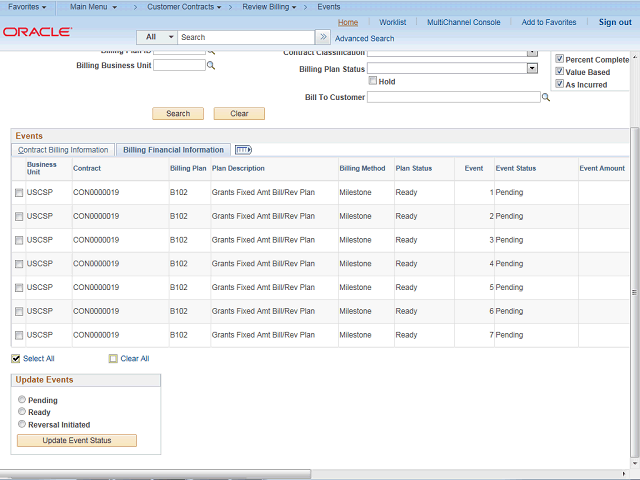The width and height of the screenshot is (640, 480).
Task: Click the global search go arrow button
Action: pos(322,37)
